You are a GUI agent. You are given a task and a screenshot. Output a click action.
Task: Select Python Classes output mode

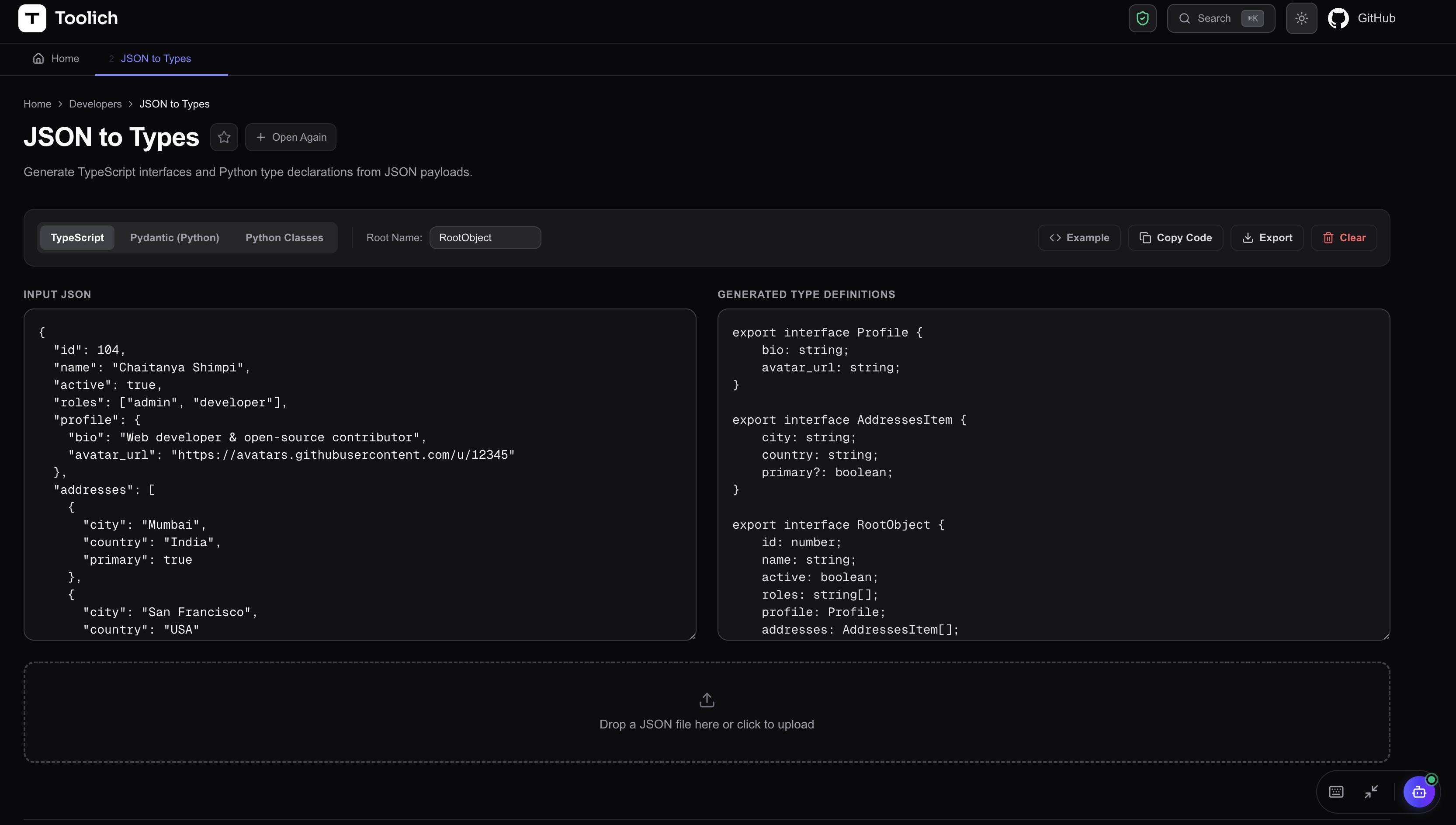pos(284,237)
